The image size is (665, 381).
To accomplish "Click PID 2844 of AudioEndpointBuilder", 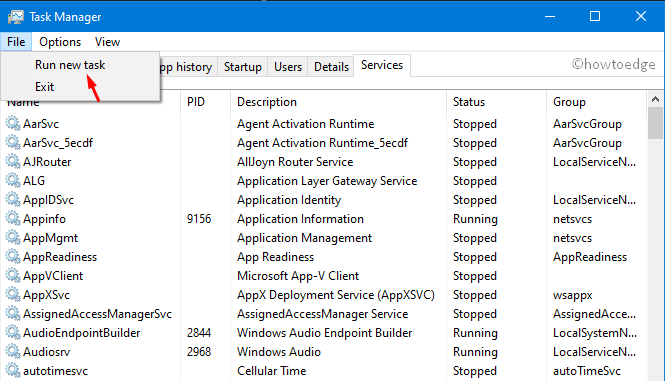I will tap(199, 333).
